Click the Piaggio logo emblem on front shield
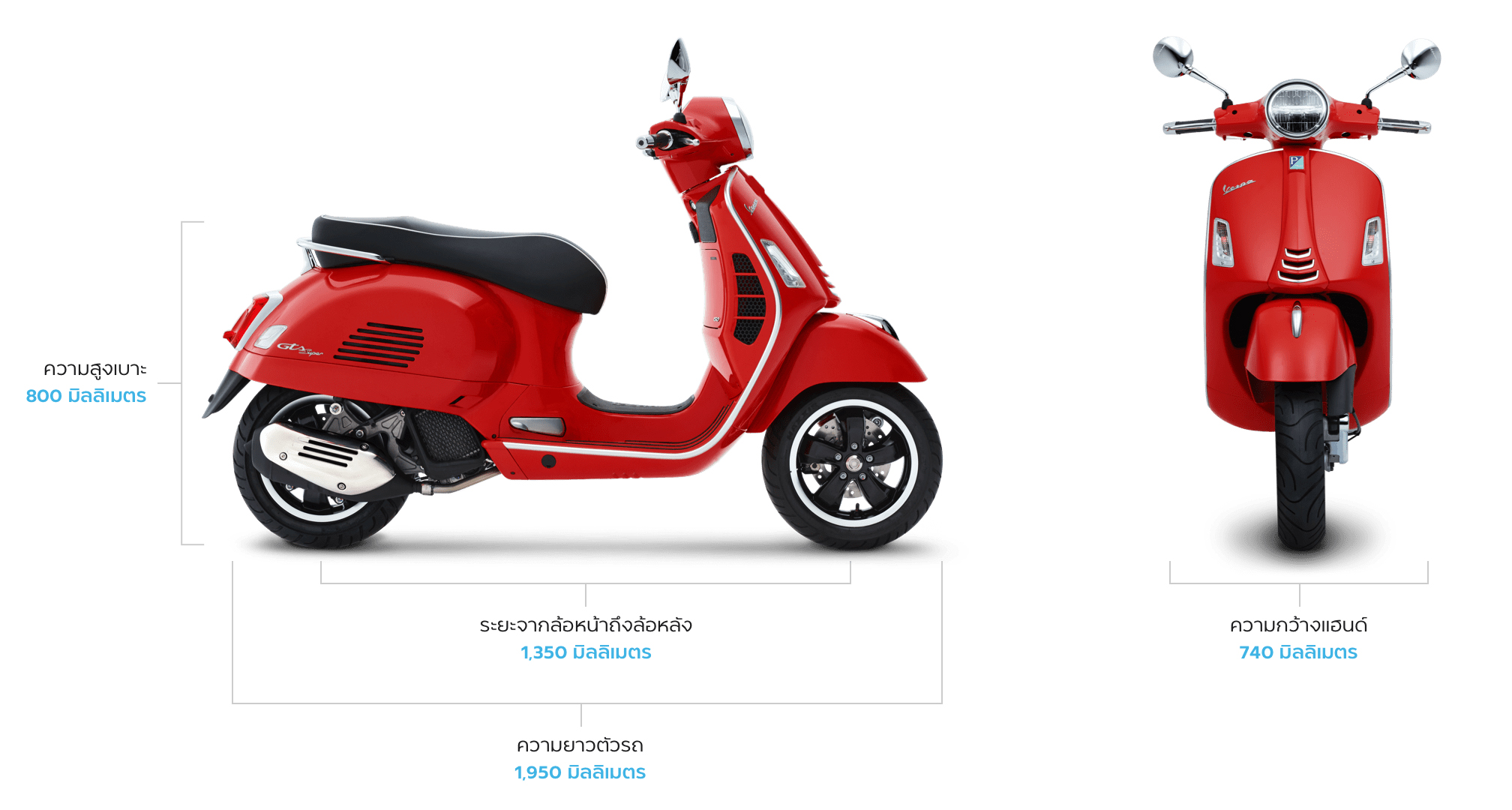This screenshot has width=1512, height=810. [1297, 161]
